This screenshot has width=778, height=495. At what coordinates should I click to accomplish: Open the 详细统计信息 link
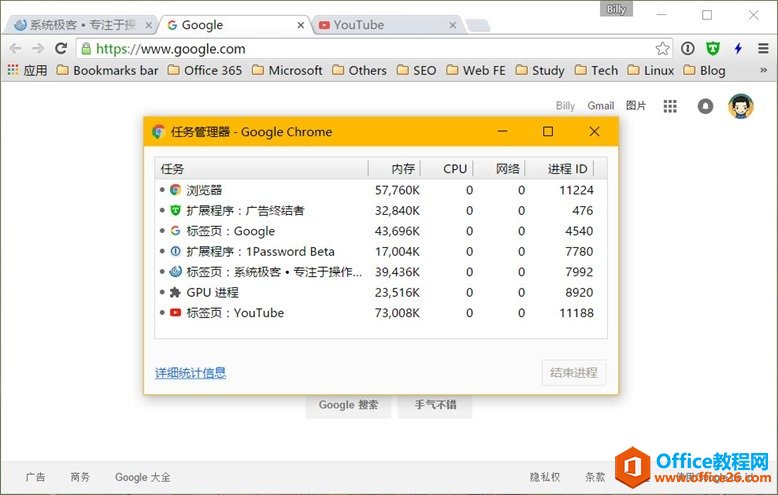coord(191,373)
